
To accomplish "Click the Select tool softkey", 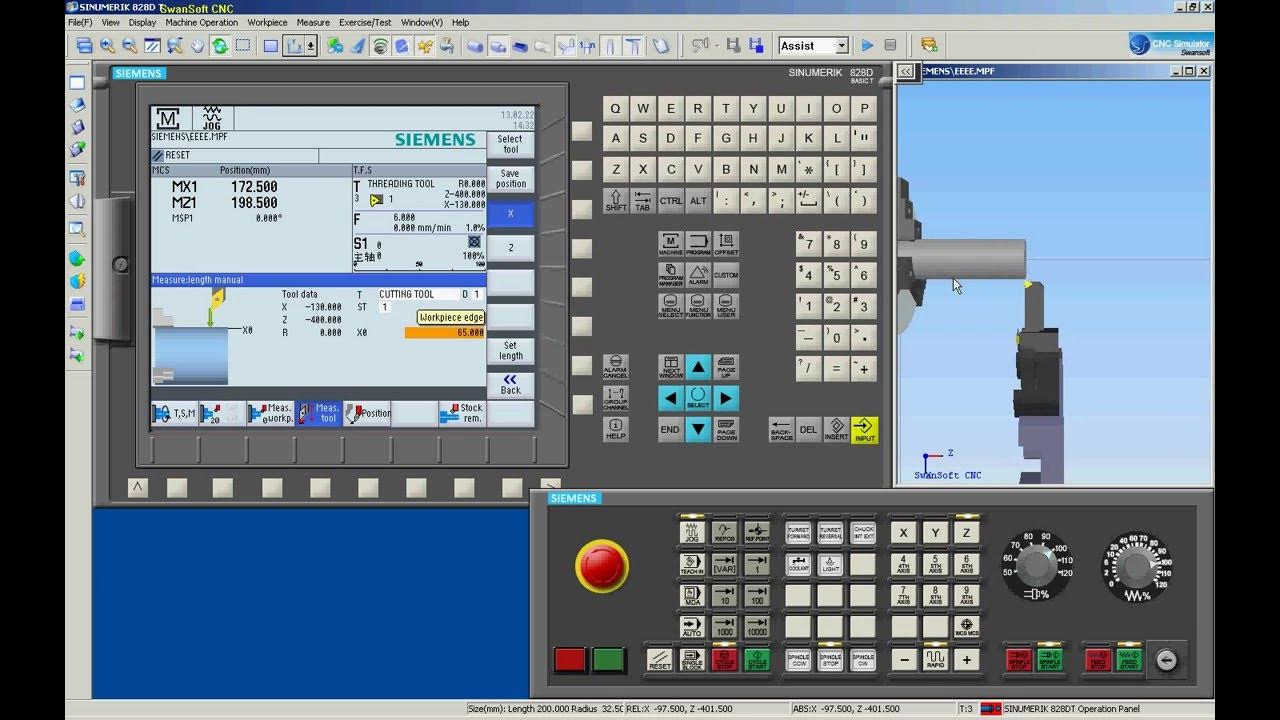I will [x=510, y=144].
